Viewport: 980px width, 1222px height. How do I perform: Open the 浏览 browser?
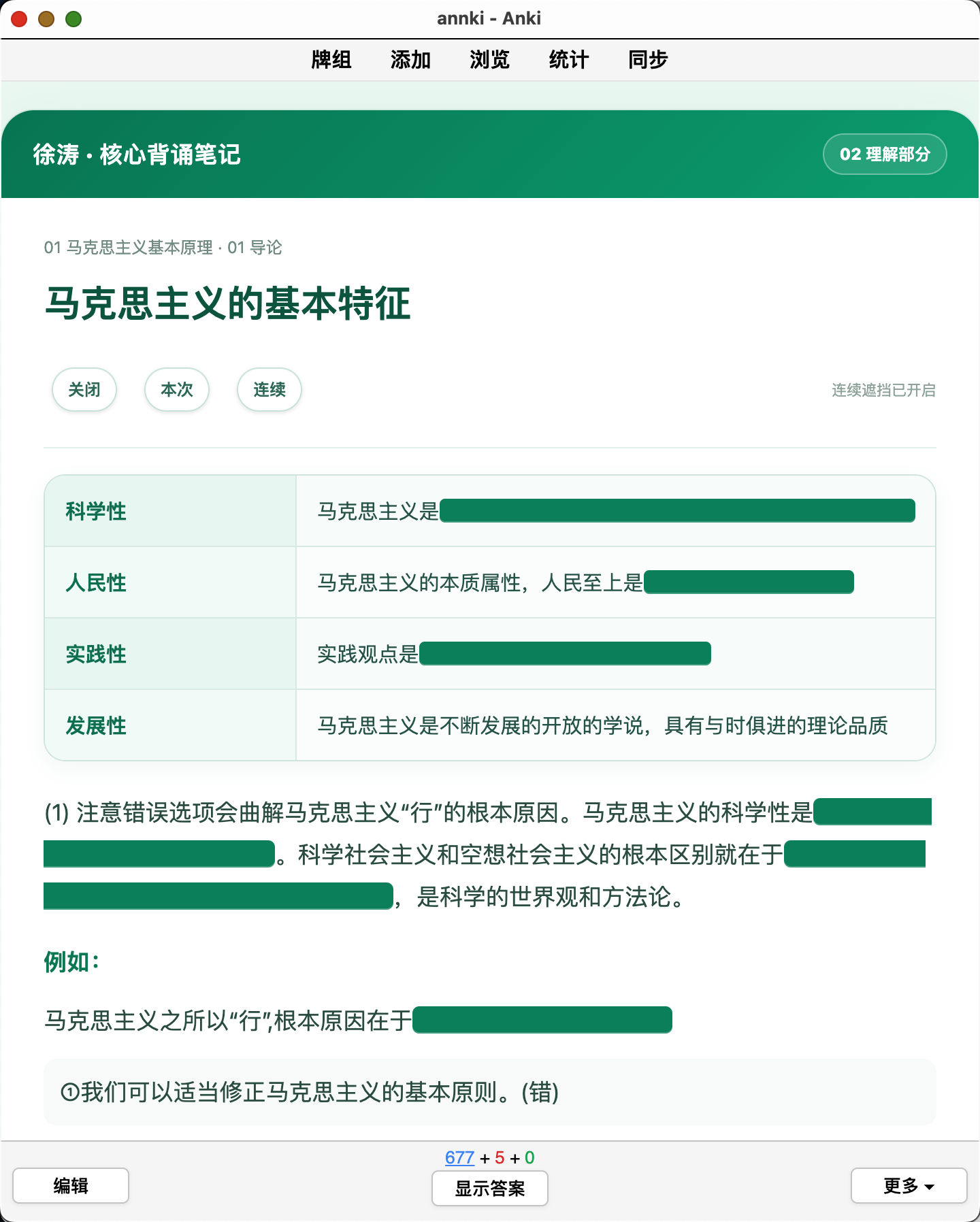(489, 60)
